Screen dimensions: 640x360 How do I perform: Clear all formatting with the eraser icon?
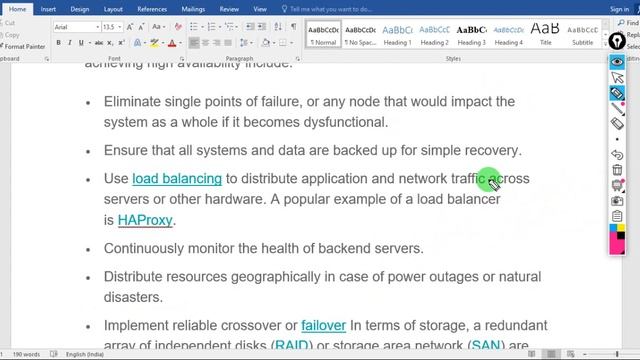point(178,27)
